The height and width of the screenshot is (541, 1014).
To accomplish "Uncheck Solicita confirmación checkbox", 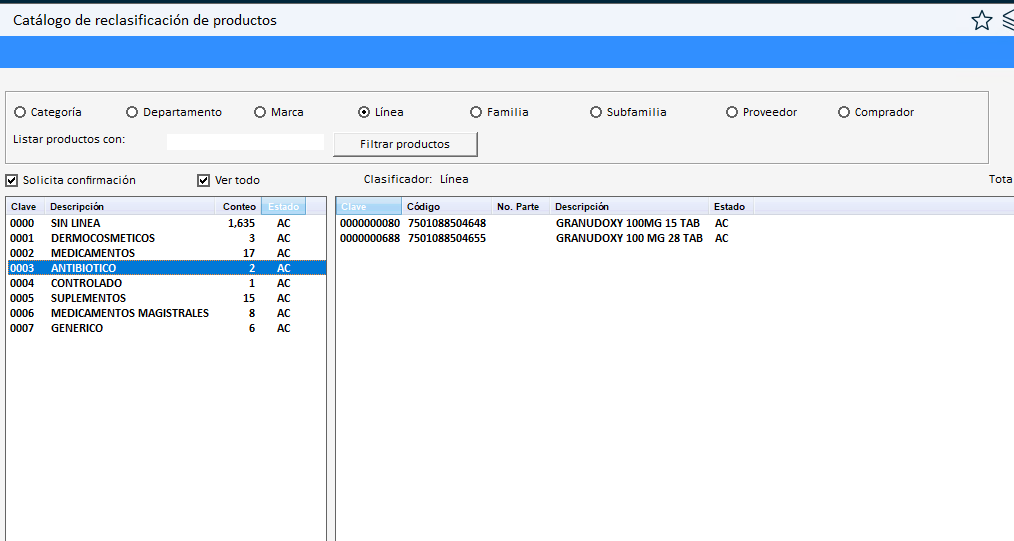I will (x=12, y=180).
